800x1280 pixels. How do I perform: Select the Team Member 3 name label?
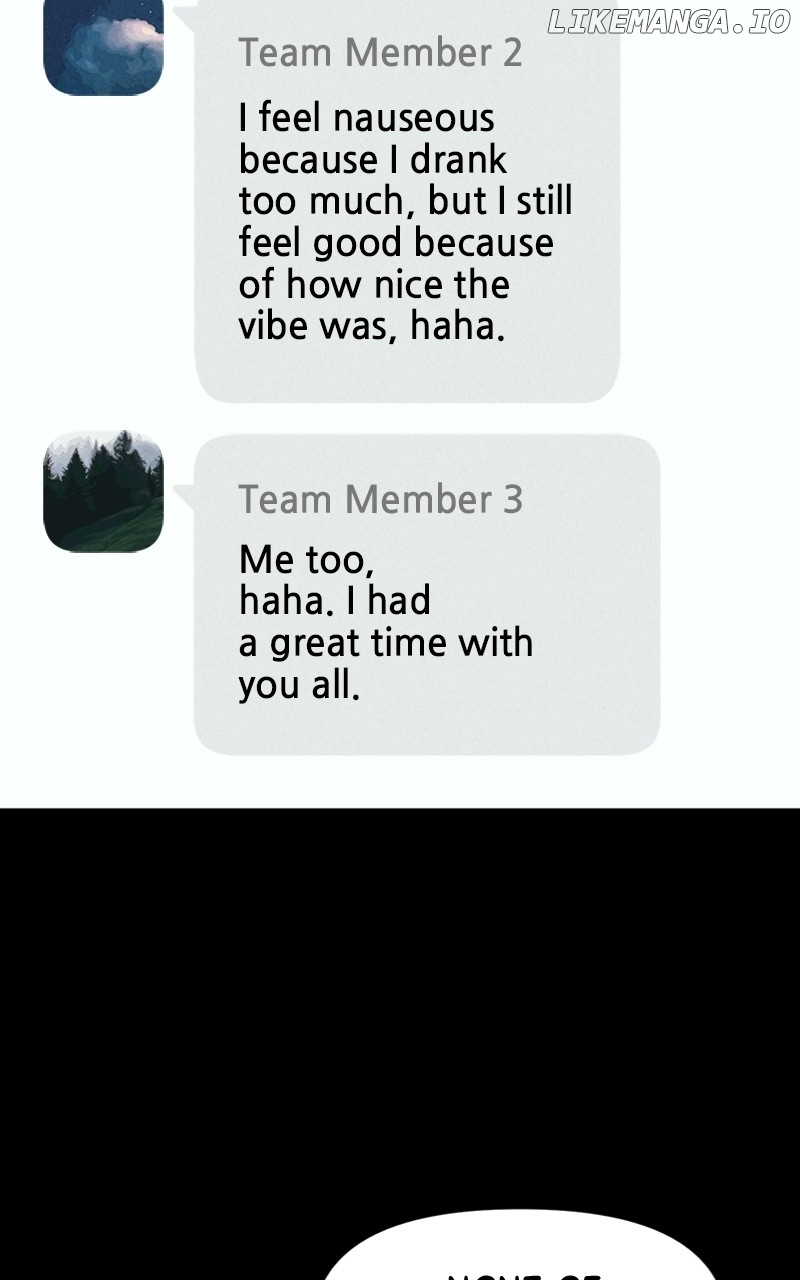[380, 499]
